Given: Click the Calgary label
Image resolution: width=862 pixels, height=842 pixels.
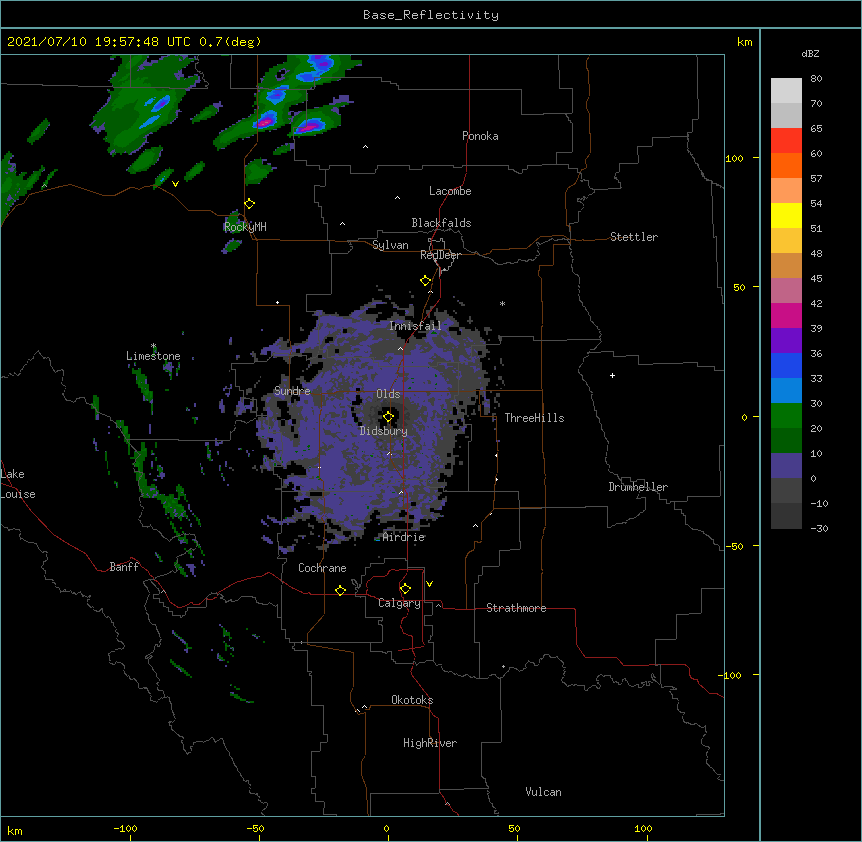Looking at the screenshot, I should (399, 603).
